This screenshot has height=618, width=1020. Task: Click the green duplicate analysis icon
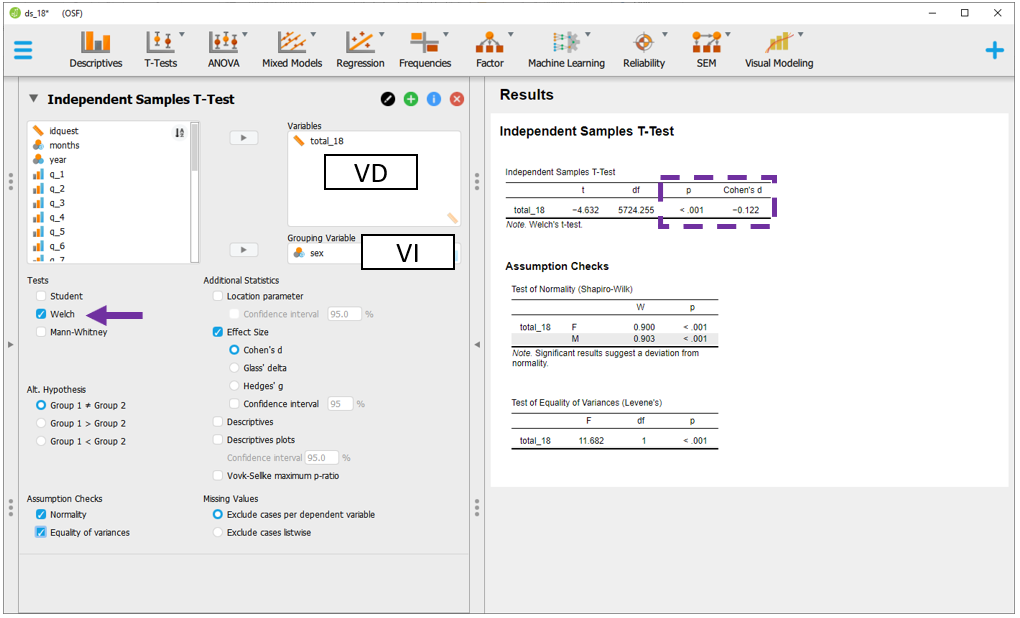[411, 99]
